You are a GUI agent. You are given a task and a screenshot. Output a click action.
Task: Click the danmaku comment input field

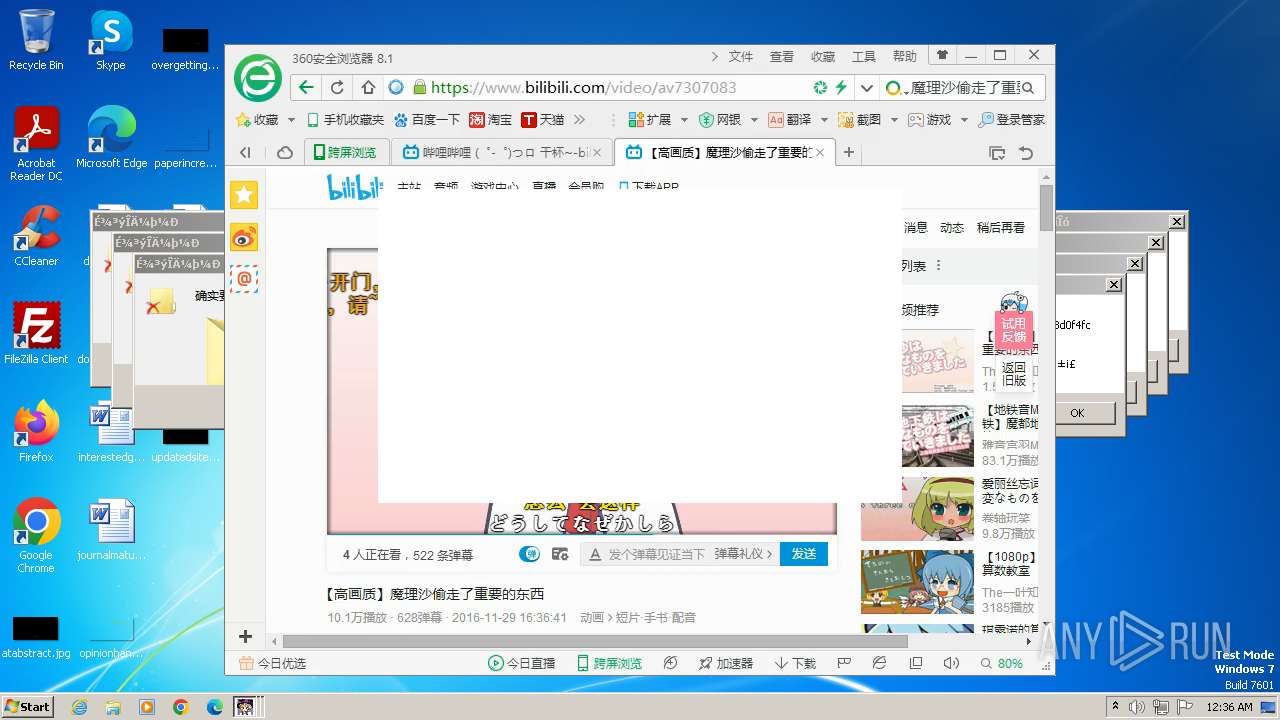(x=655, y=554)
